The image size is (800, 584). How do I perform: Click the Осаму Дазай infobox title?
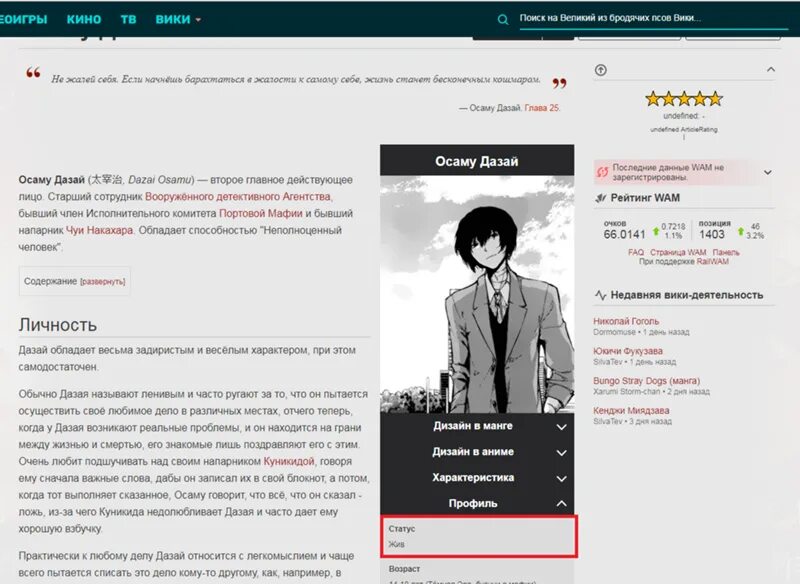(x=477, y=161)
